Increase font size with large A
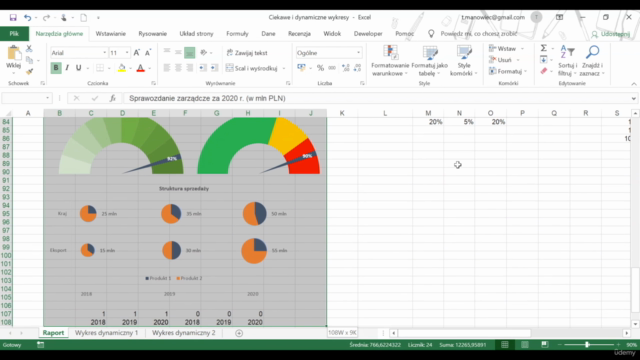 click(x=137, y=53)
